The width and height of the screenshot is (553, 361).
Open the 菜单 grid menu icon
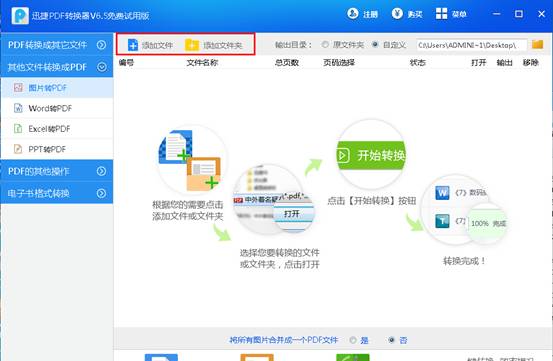click(x=441, y=14)
